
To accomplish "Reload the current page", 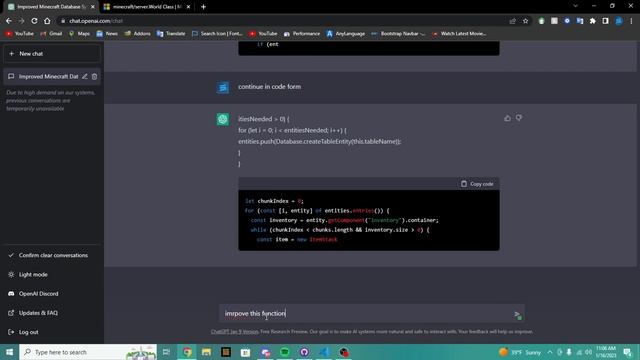I will [34, 21].
